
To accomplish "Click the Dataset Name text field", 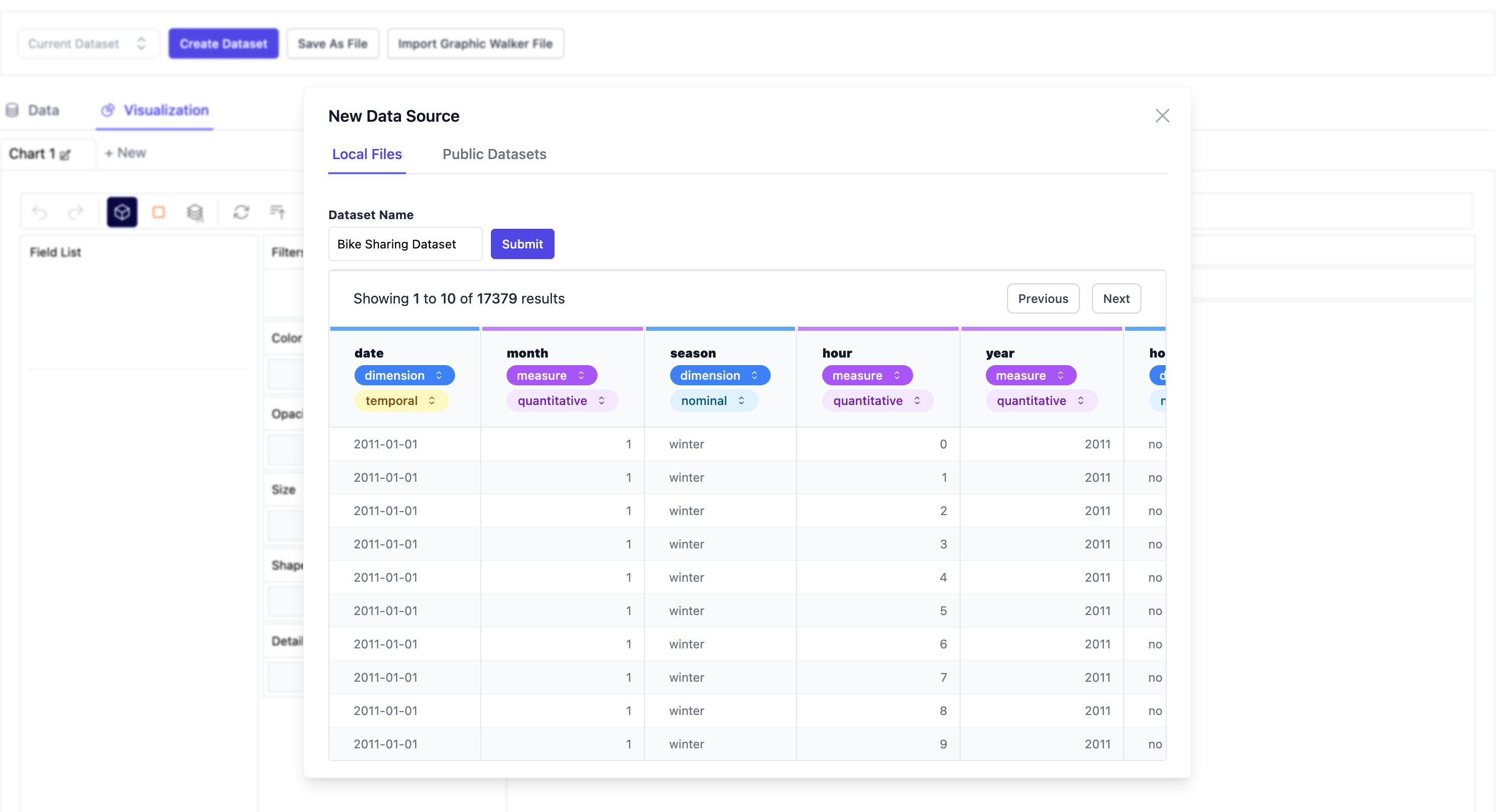I will click(405, 244).
